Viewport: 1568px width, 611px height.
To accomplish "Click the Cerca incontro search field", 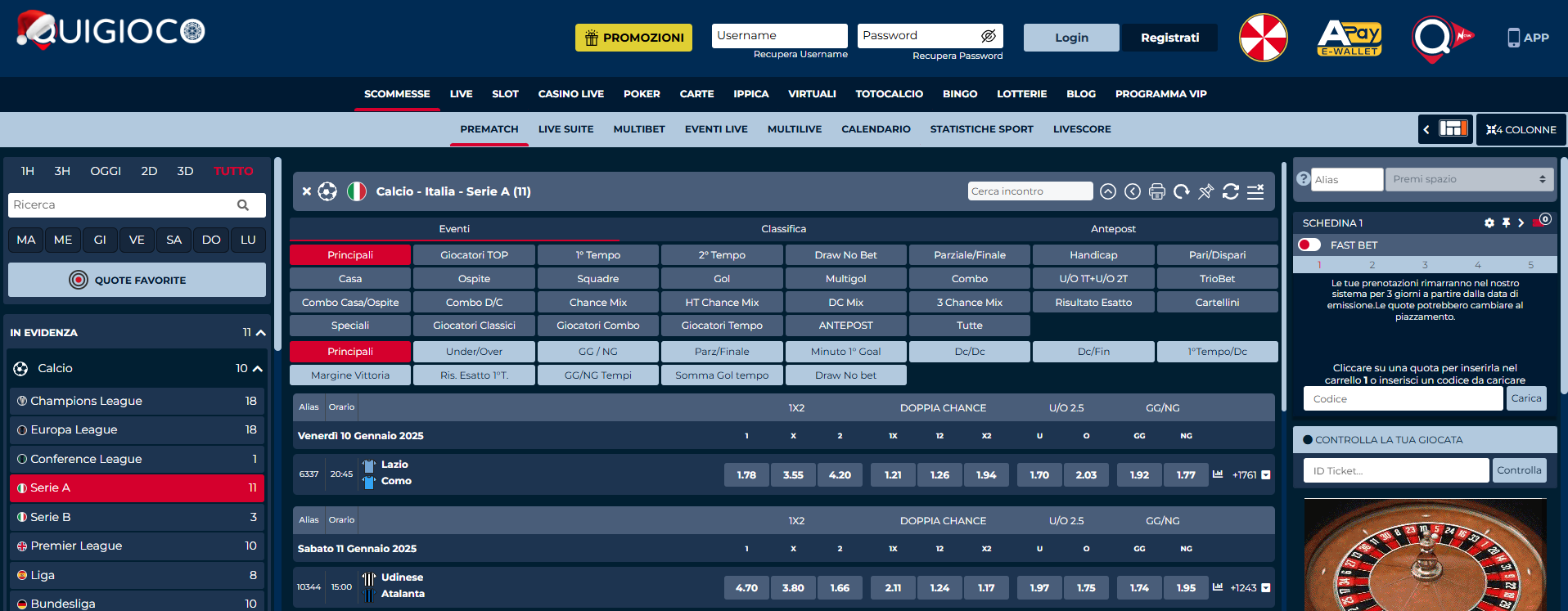I will pos(1030,191).
